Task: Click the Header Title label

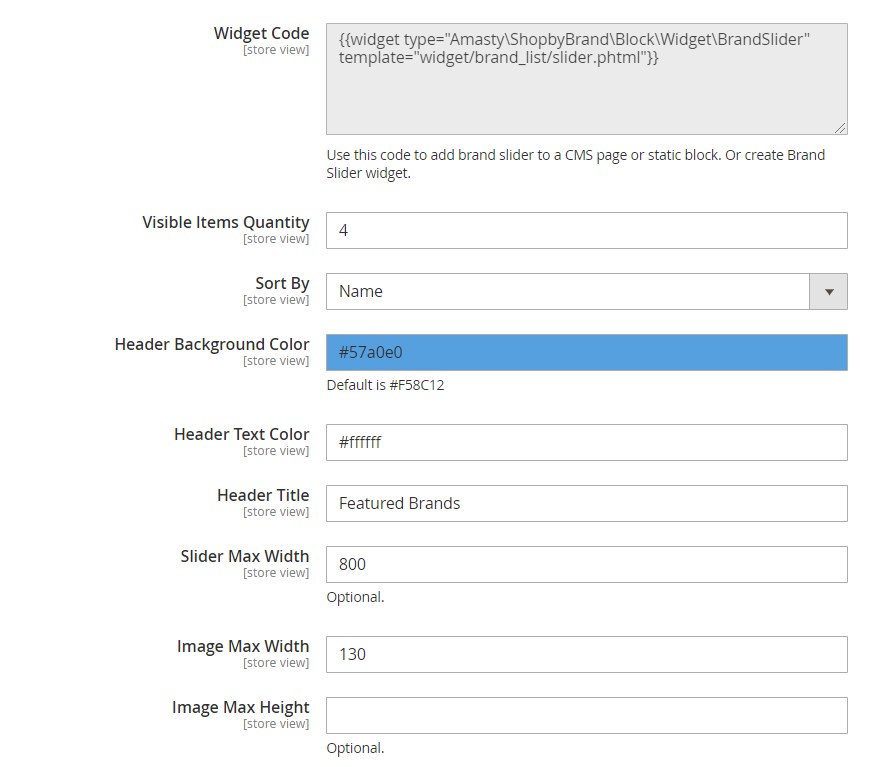Action: pyautogui.click(x=263, y=495)
